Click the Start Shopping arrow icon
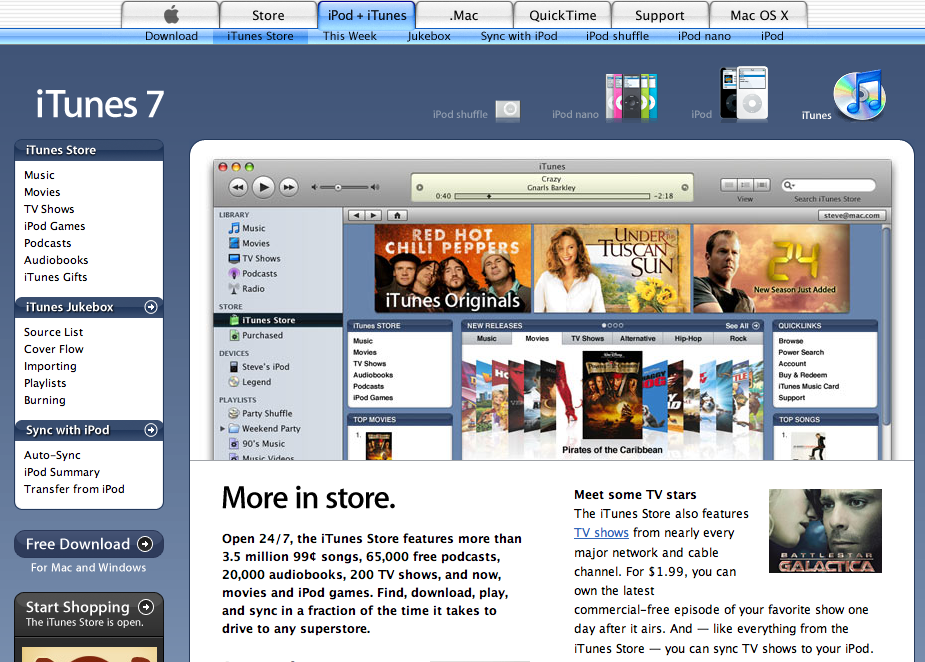The width and height of the screenshot is (925, 662). click(146, 607)
